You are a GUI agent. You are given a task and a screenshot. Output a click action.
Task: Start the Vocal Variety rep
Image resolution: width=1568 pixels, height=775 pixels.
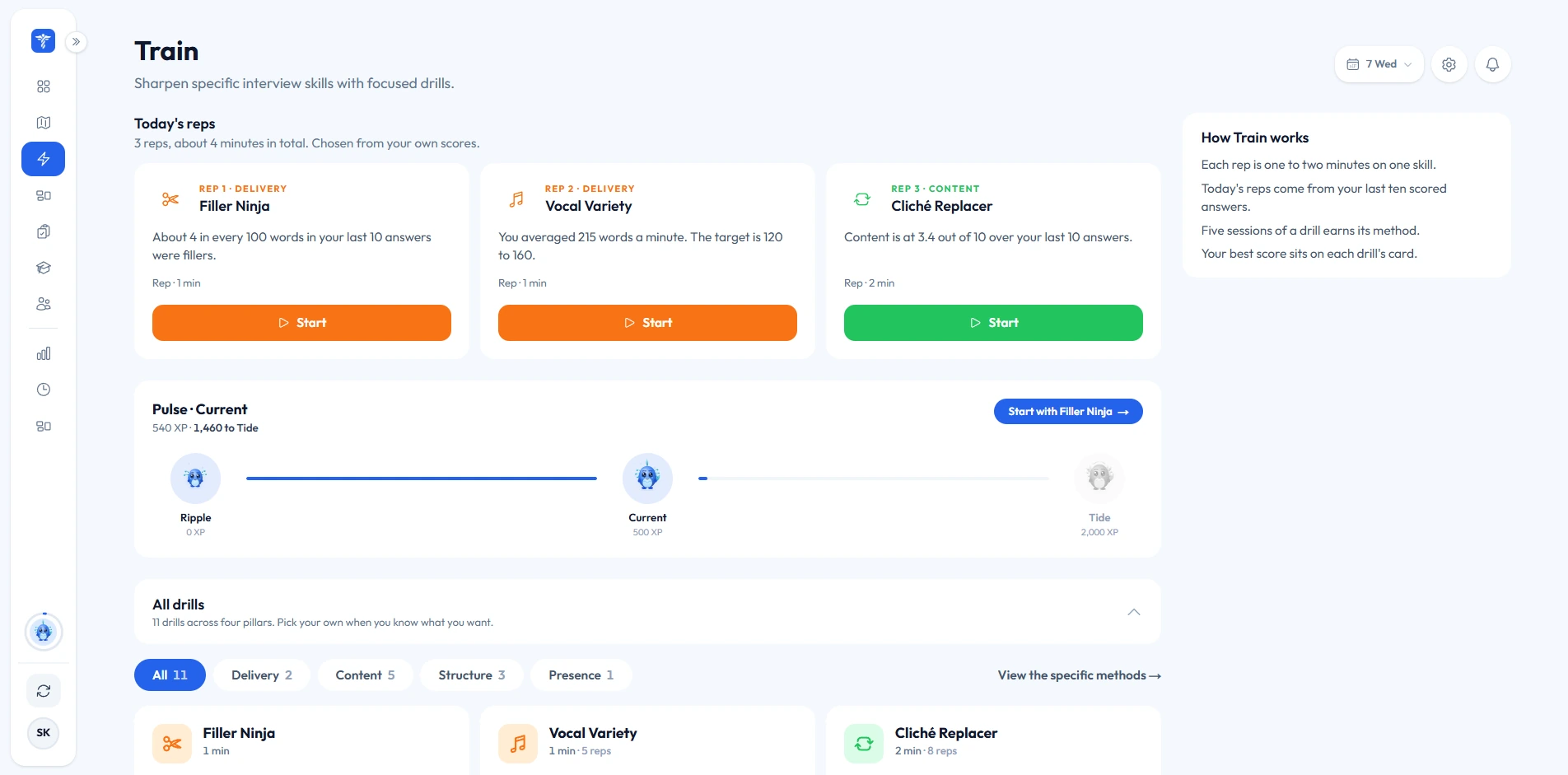click(x=647, y=323)
